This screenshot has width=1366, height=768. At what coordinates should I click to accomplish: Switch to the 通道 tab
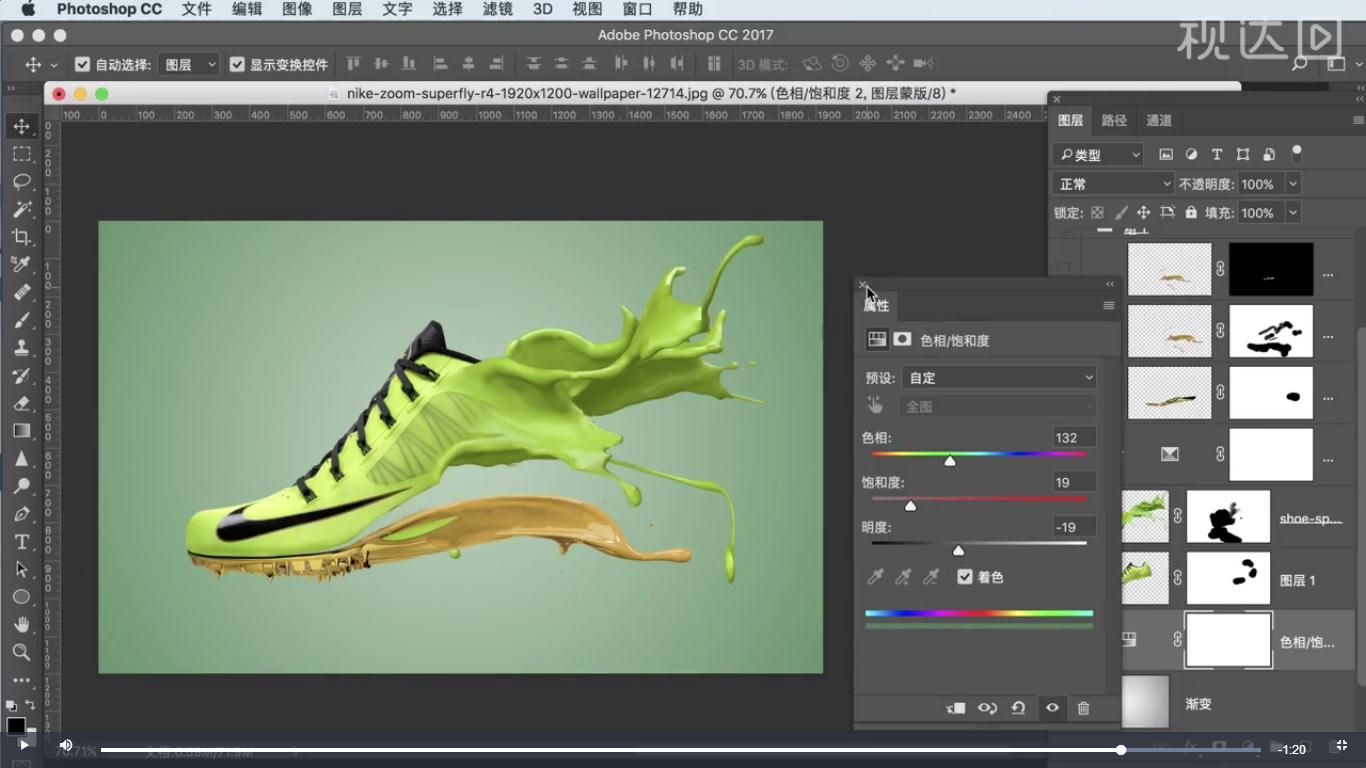[1159, 120]
